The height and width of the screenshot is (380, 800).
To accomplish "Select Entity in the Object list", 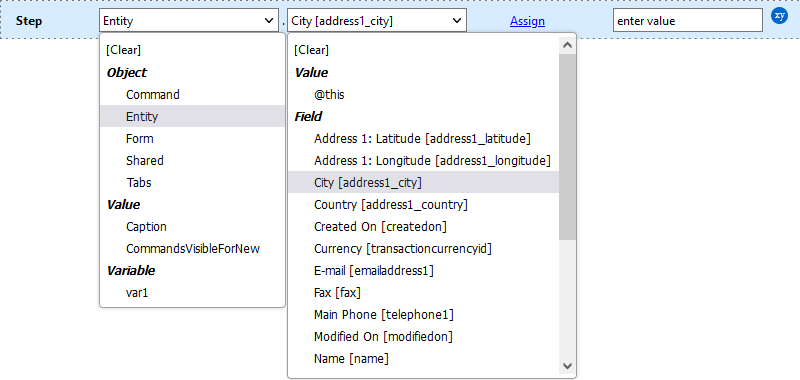I will point(192,116).
